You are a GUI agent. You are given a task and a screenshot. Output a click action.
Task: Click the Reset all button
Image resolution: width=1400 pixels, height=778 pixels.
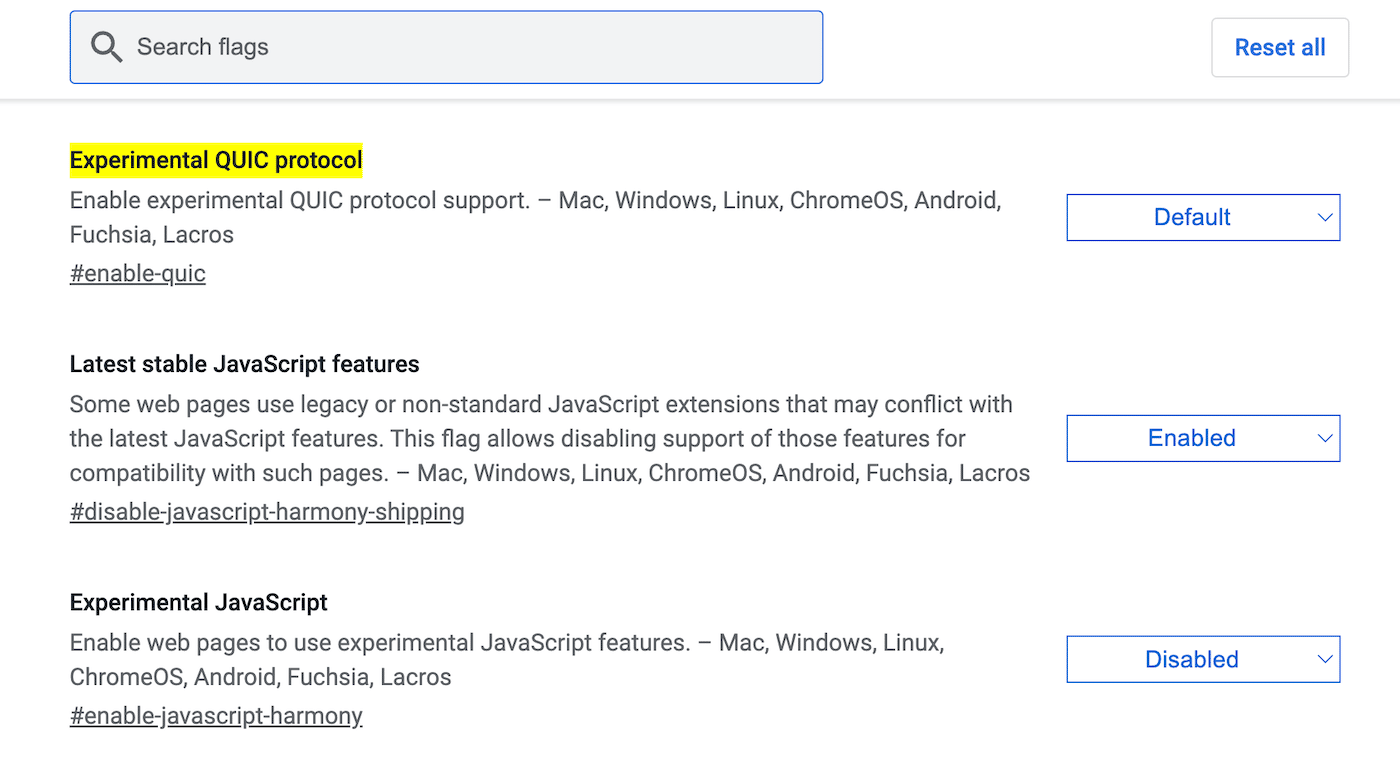pyautogui.click(x=1280, y=47)
